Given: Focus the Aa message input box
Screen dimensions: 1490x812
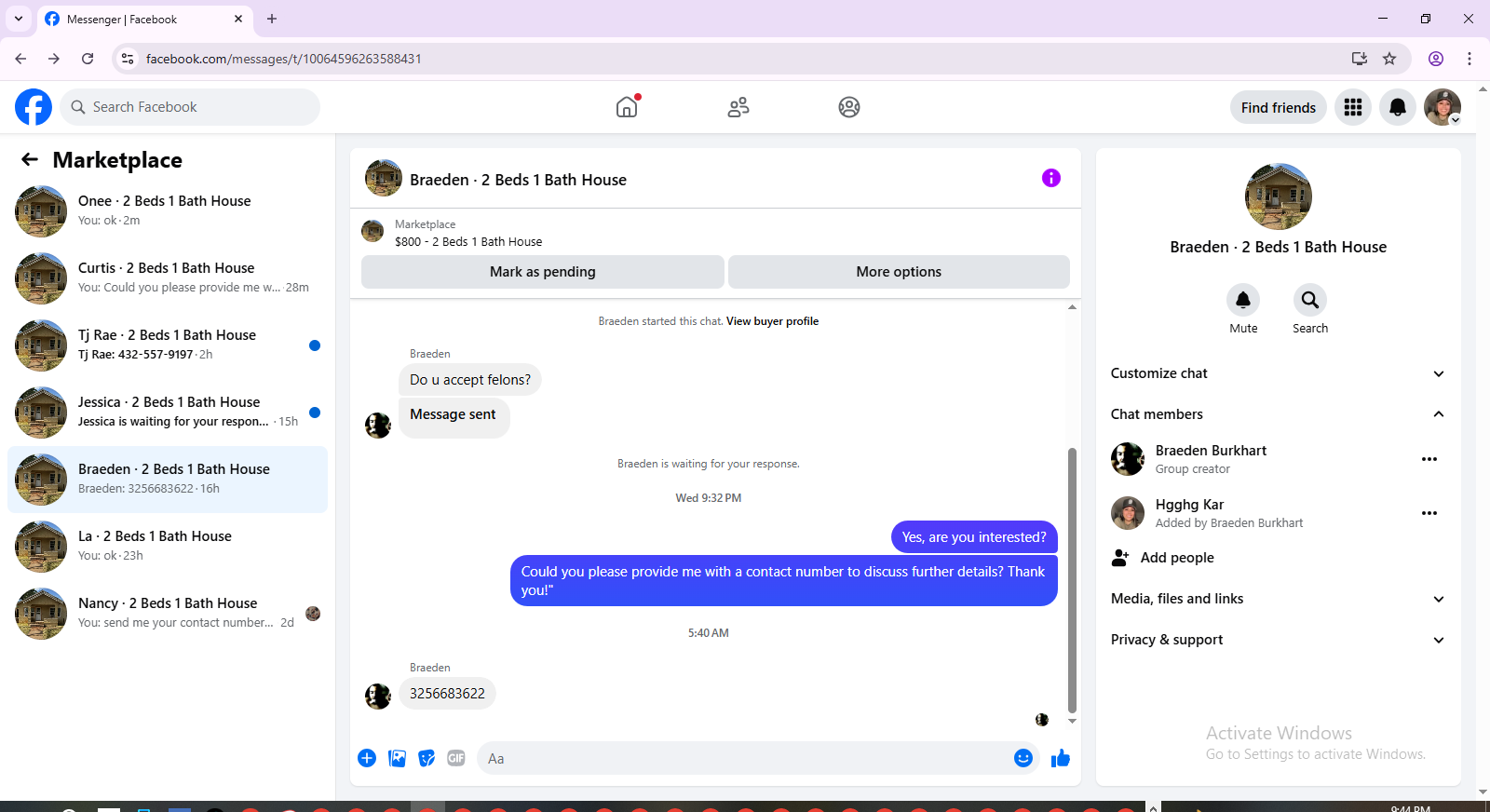Looking at the screenshot, I should click(x=745, y=758).
